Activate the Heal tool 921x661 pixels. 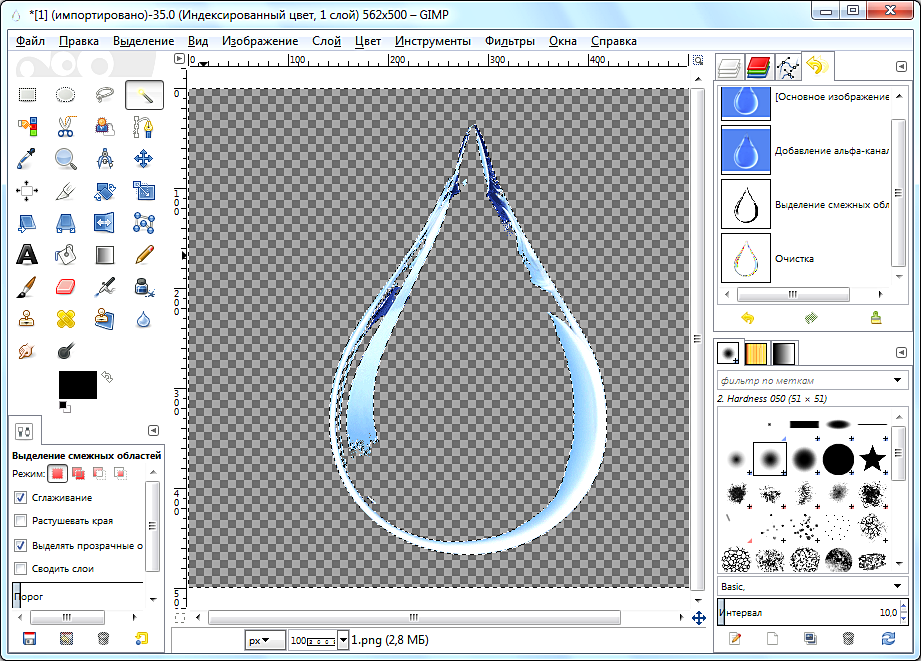coord(66,319)
